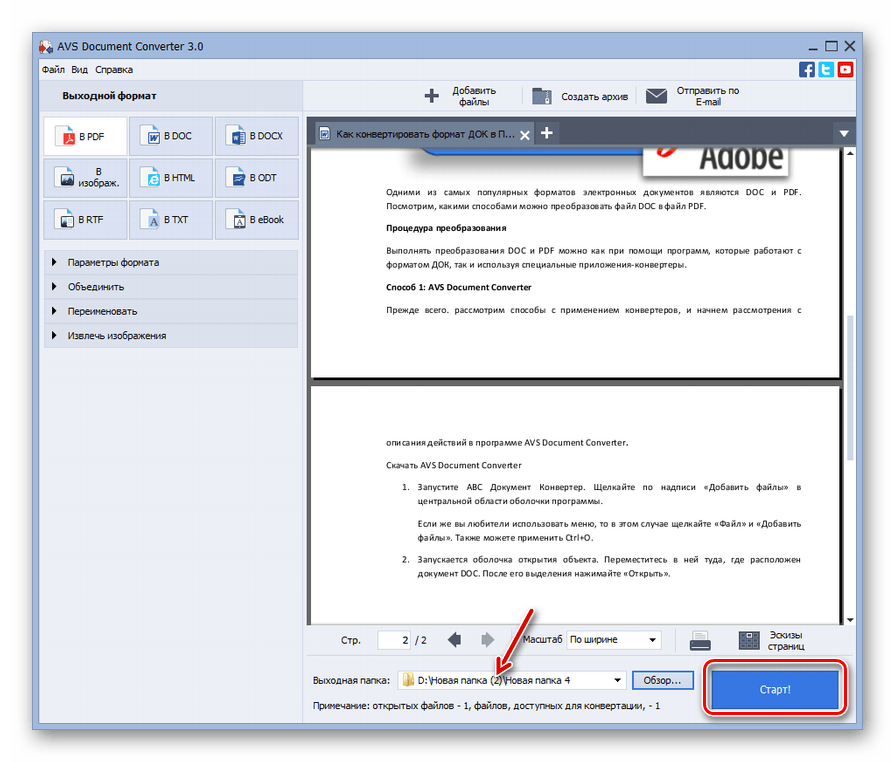The width and height of the screenshot is (895, 762).
Task: Open the Файл menu
Action: pyautogui.click(x=53, y=70)
